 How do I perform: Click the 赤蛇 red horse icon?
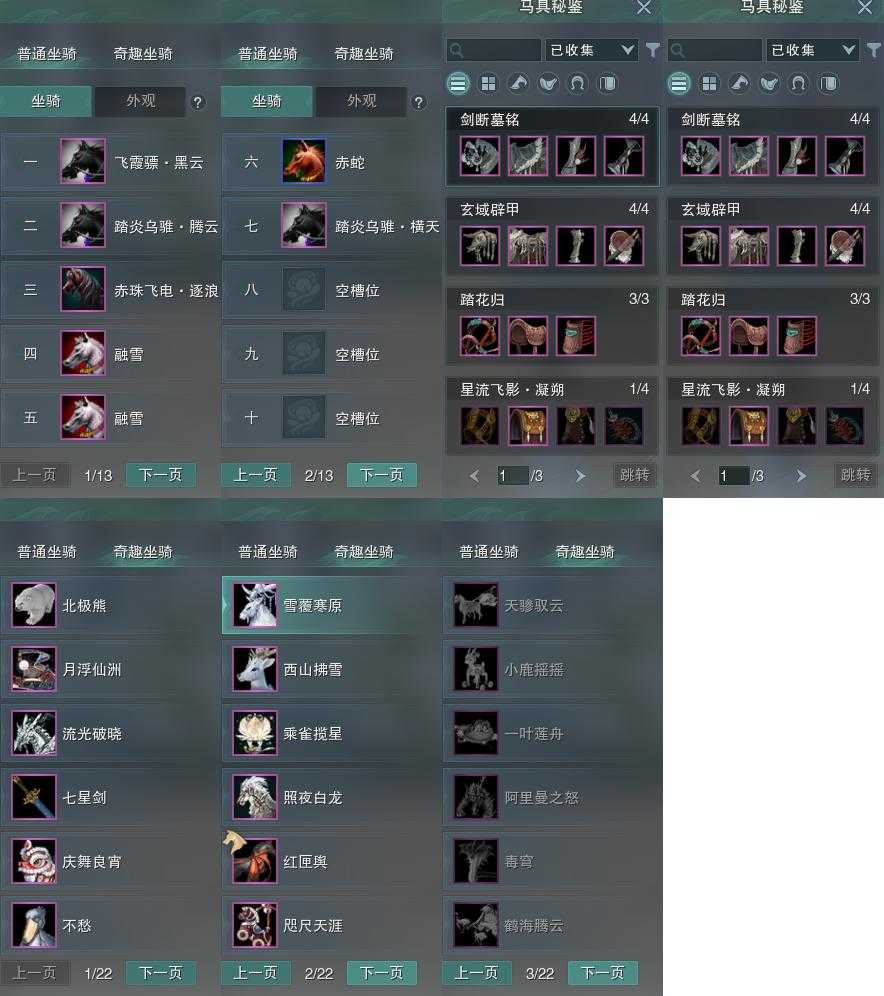coord(304,161)
